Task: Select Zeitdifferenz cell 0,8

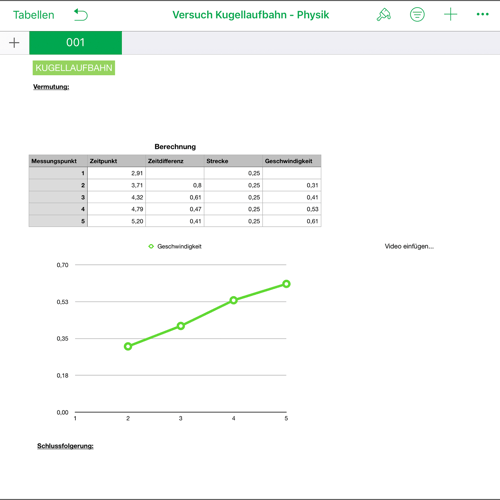Action: pyautogui.click(x=175, y=185)
